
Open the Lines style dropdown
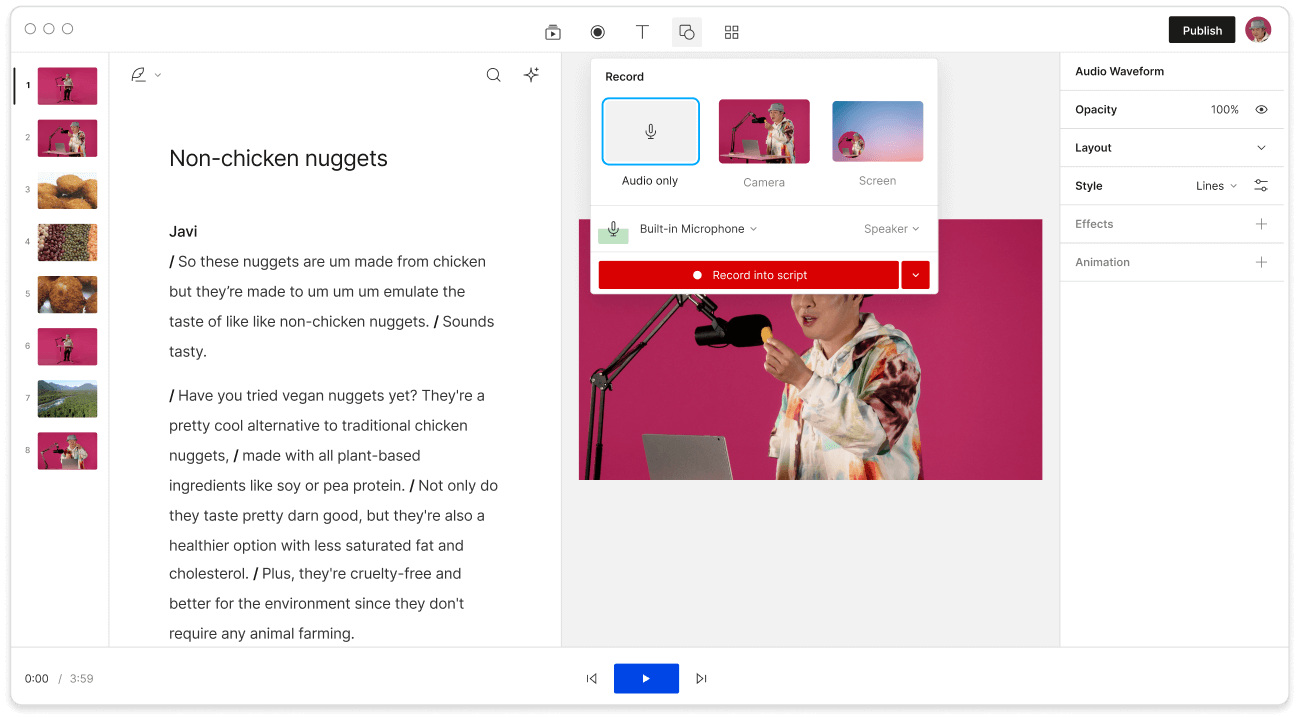coord(1215,185)
